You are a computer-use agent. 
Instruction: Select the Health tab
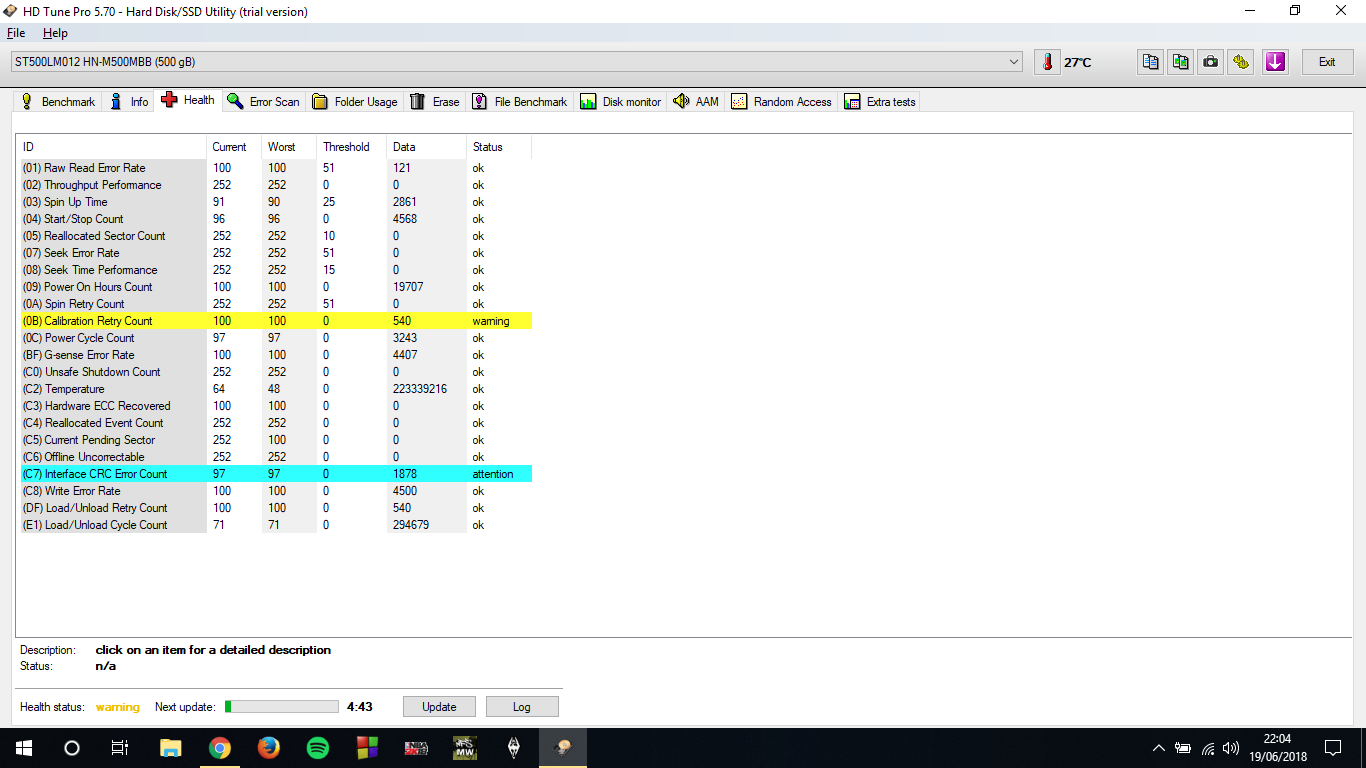pyautogui.click(x=188, y=100)
